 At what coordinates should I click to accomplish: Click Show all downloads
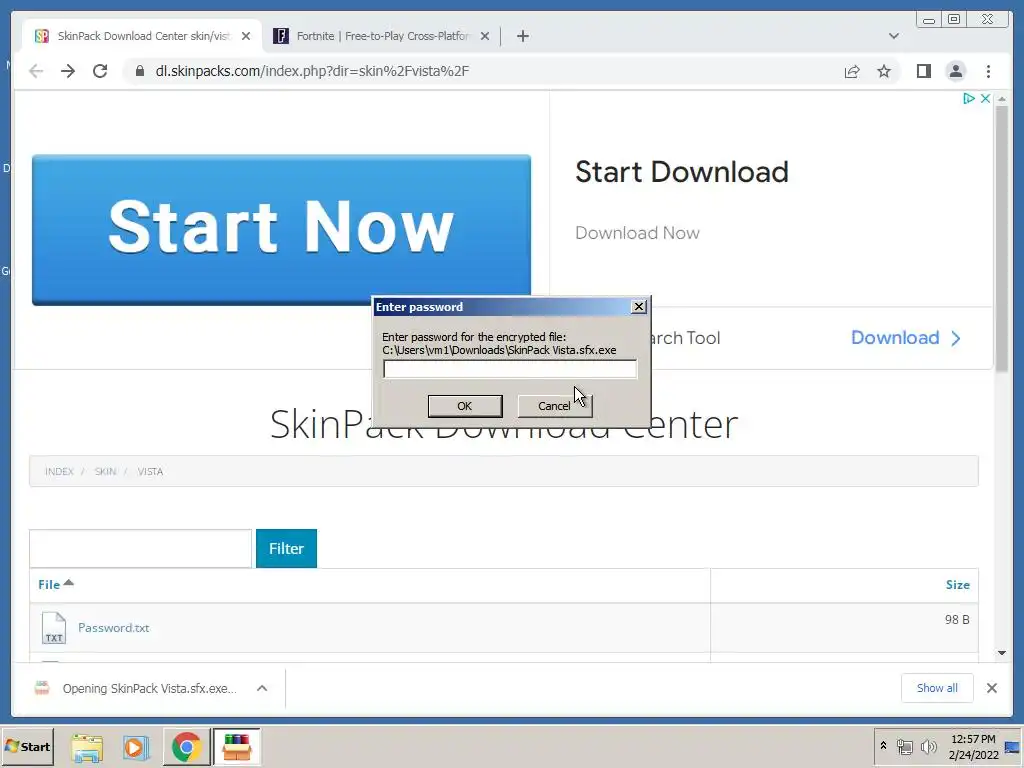(x=937, y=688)
